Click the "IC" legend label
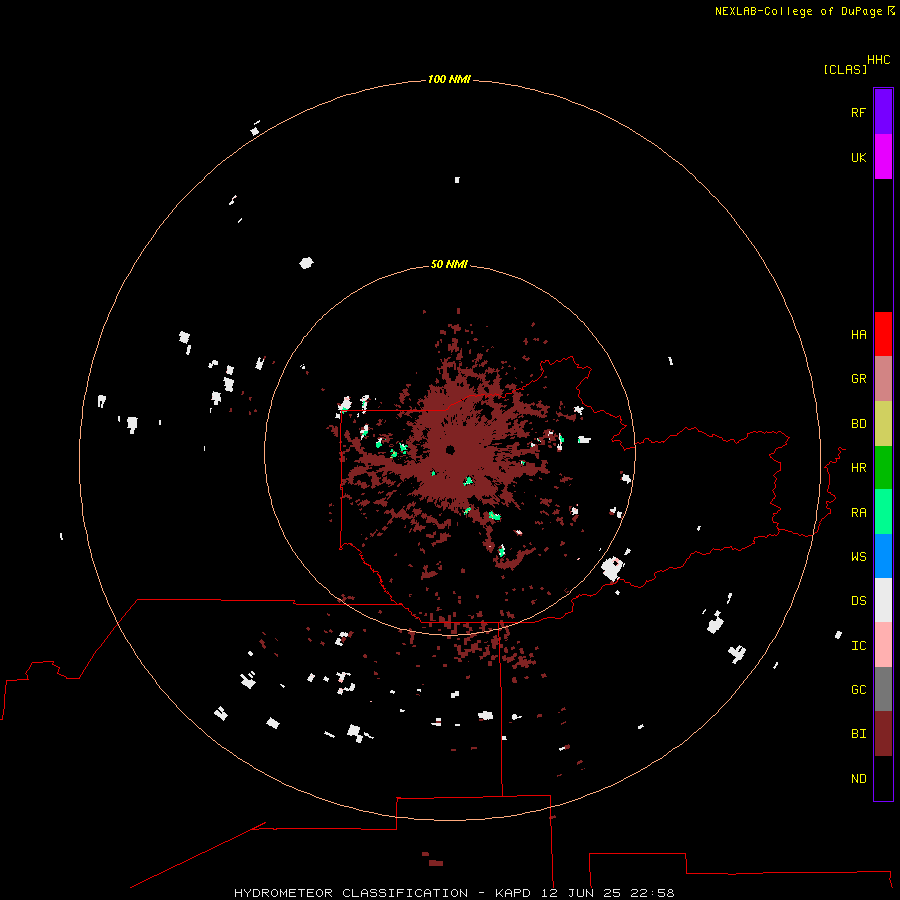This screenshot has height=900, width=900. [x=858, y=645]
